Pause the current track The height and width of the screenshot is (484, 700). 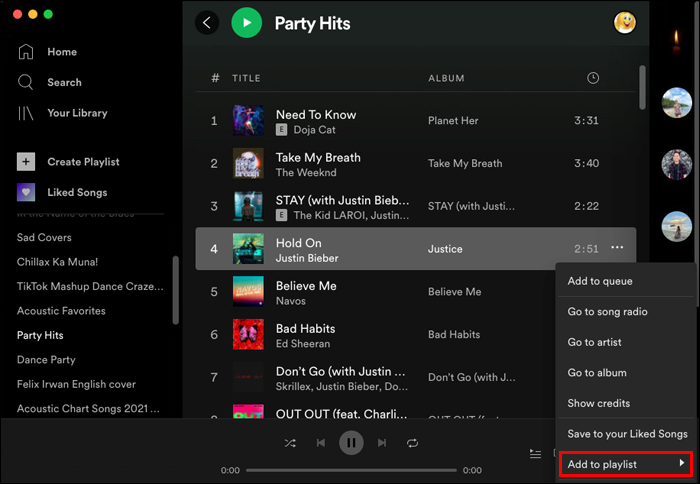coord(351,443)
